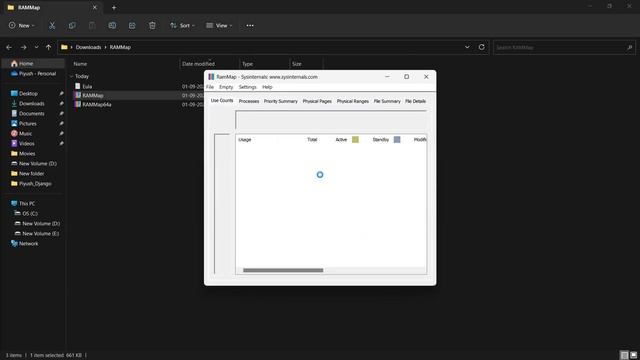Click the Cut icon in Explorer toolbar
The height and width of the screenshot is (360, 640).
(52, 26)
